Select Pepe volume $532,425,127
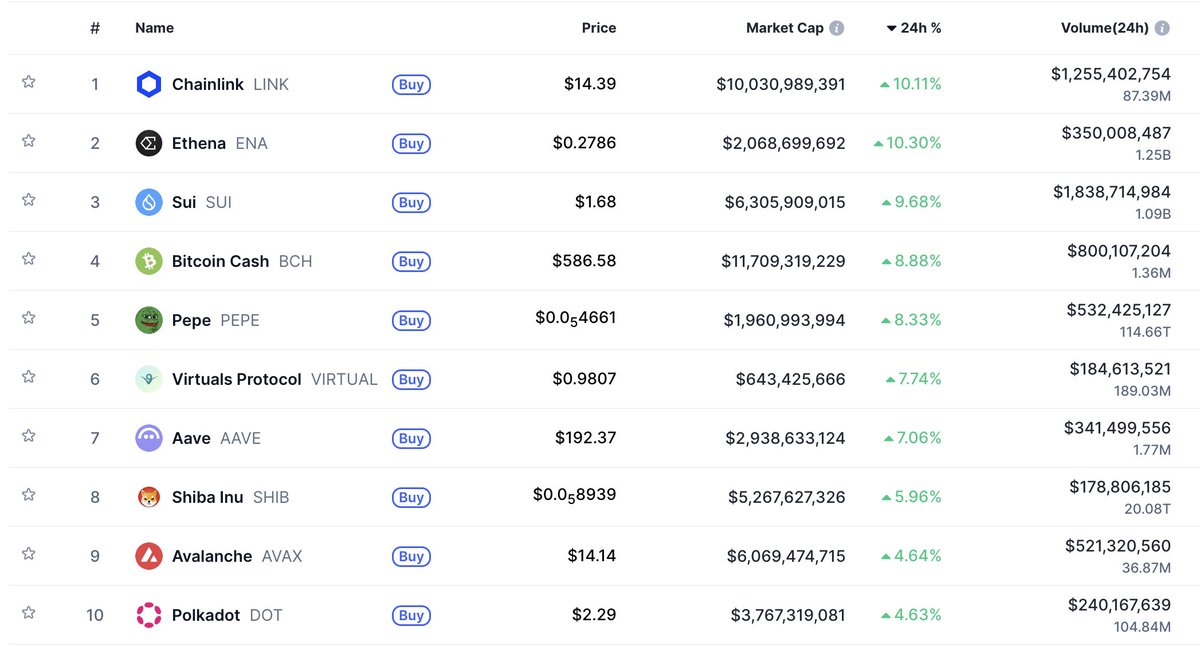The height and width of the screenshot is (646, 1200). point(1117,310)
